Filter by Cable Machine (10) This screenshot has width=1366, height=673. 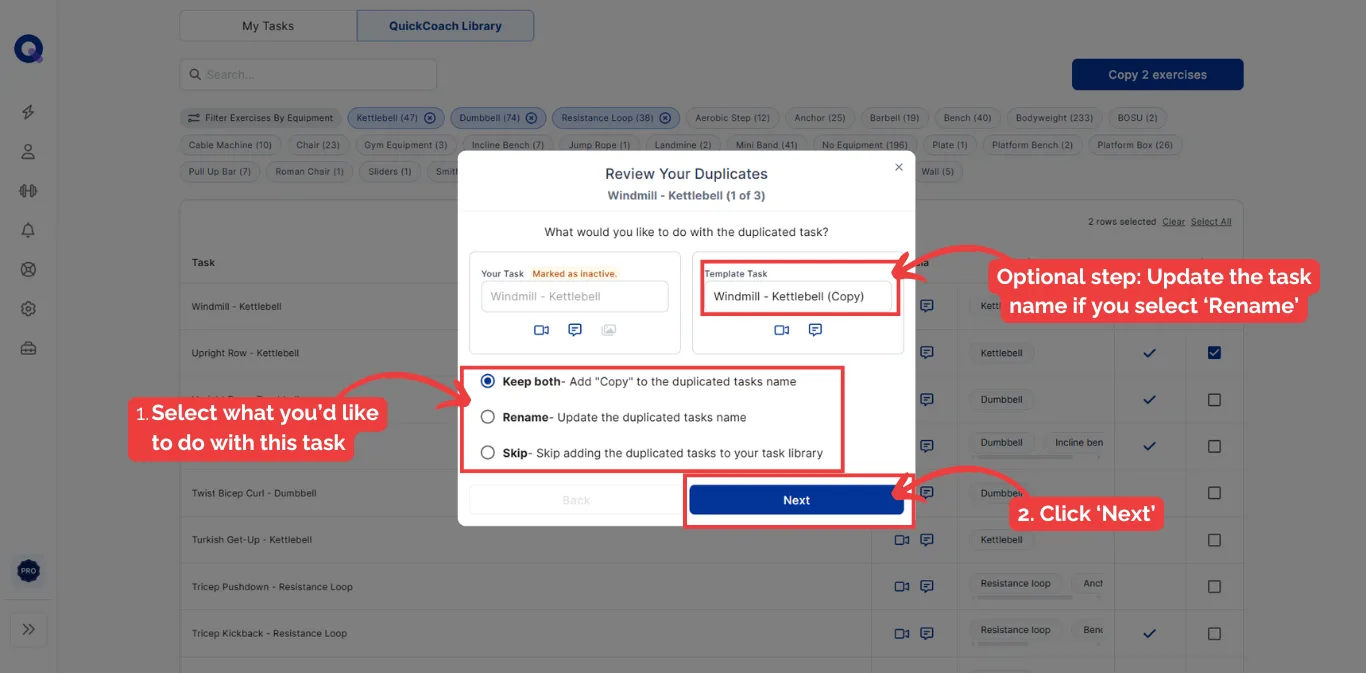[230, 145]
